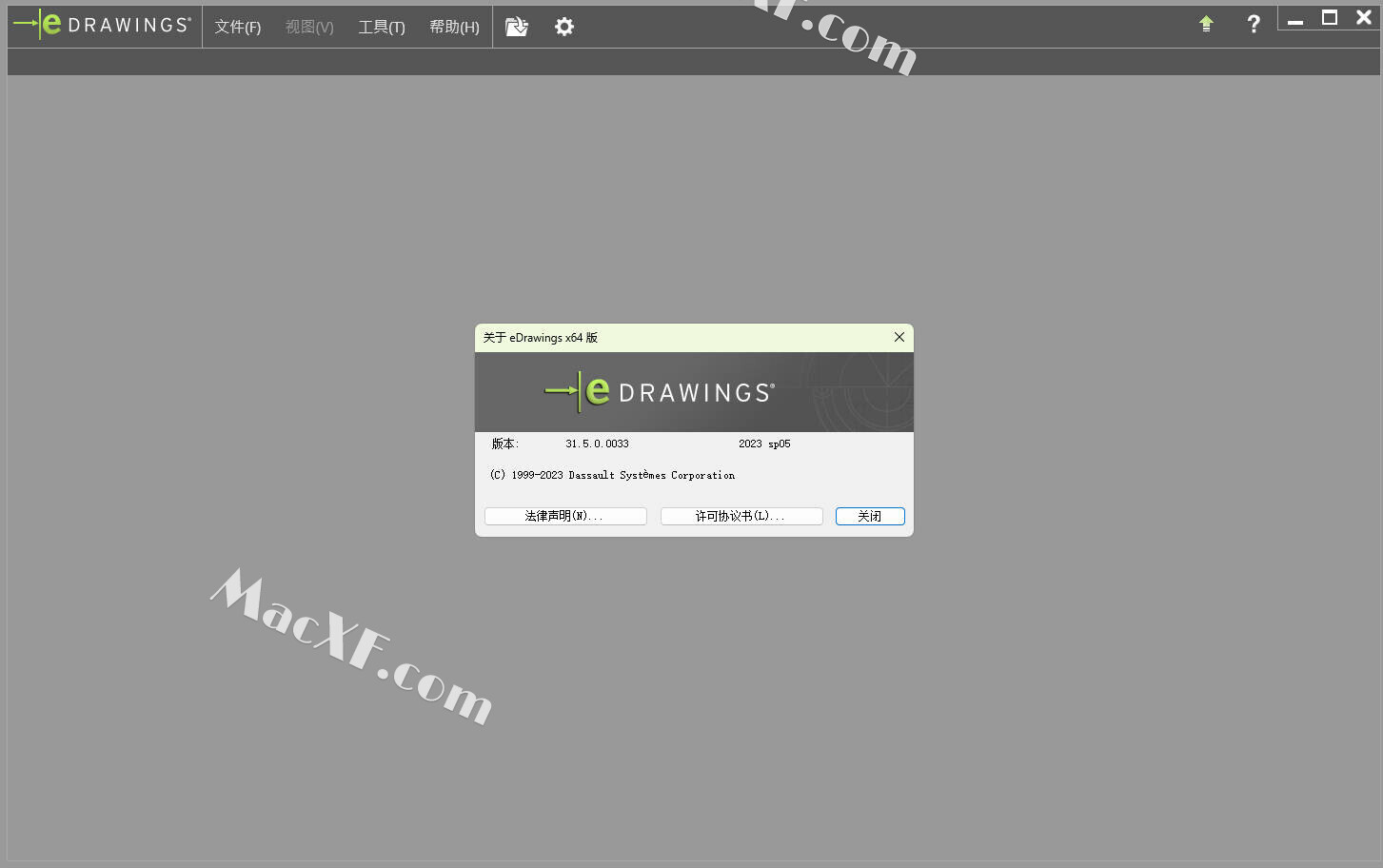Click the green upload arrow icon
Image resolution: width=1383 pixels, height=868 pixels.
pos(1206,24)
